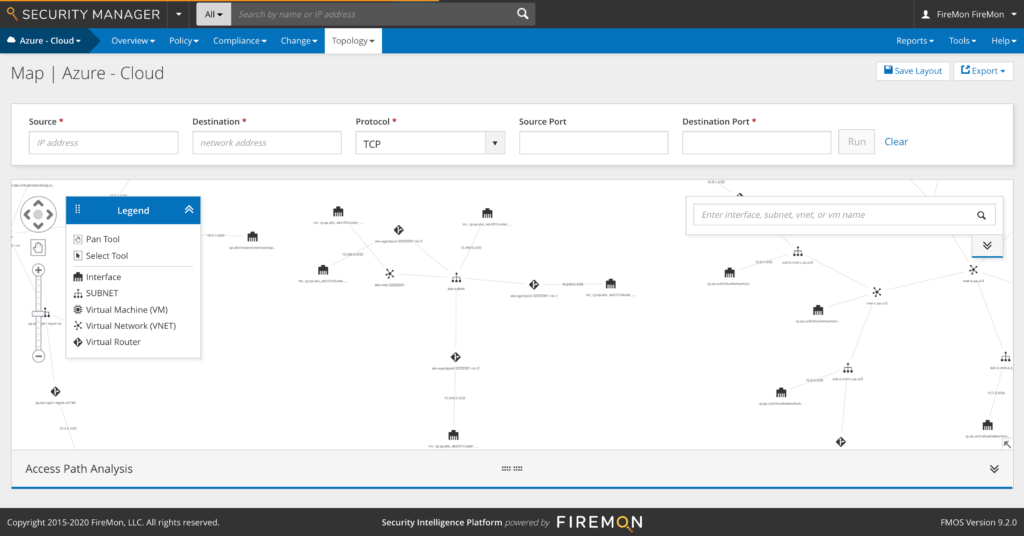
Task: Open the Compliance menu
Action: coord(240,40)
